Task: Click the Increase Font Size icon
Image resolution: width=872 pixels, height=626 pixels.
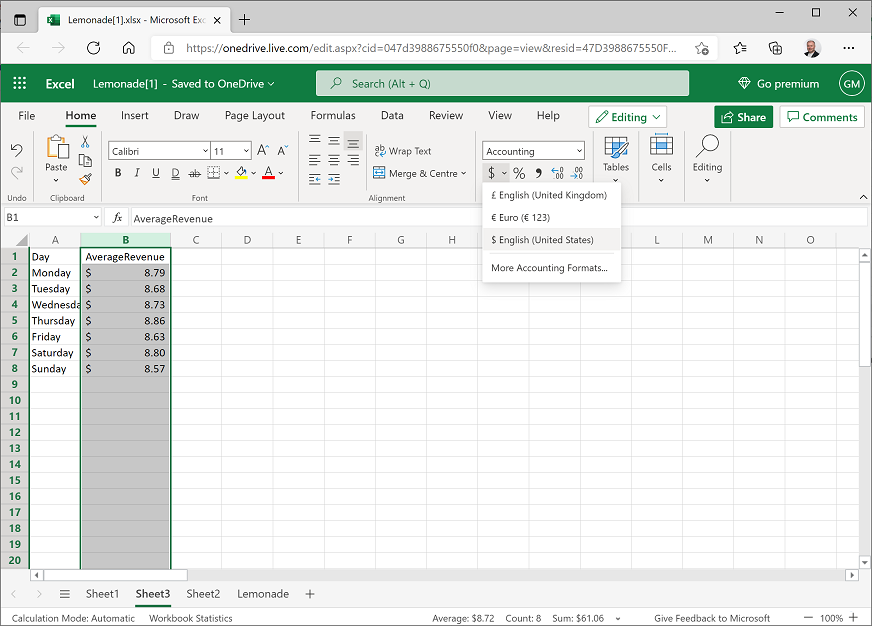Action: 262,151
